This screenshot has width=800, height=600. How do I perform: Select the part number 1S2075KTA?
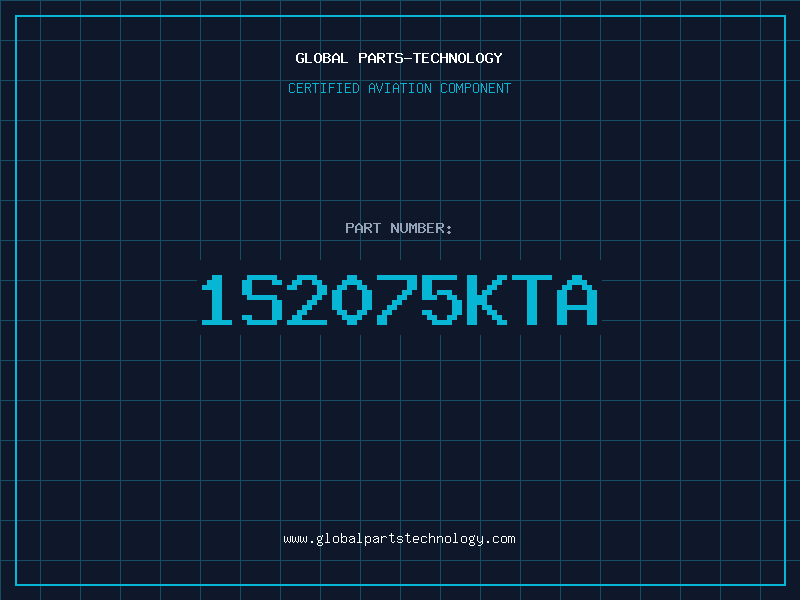(399, 300)
